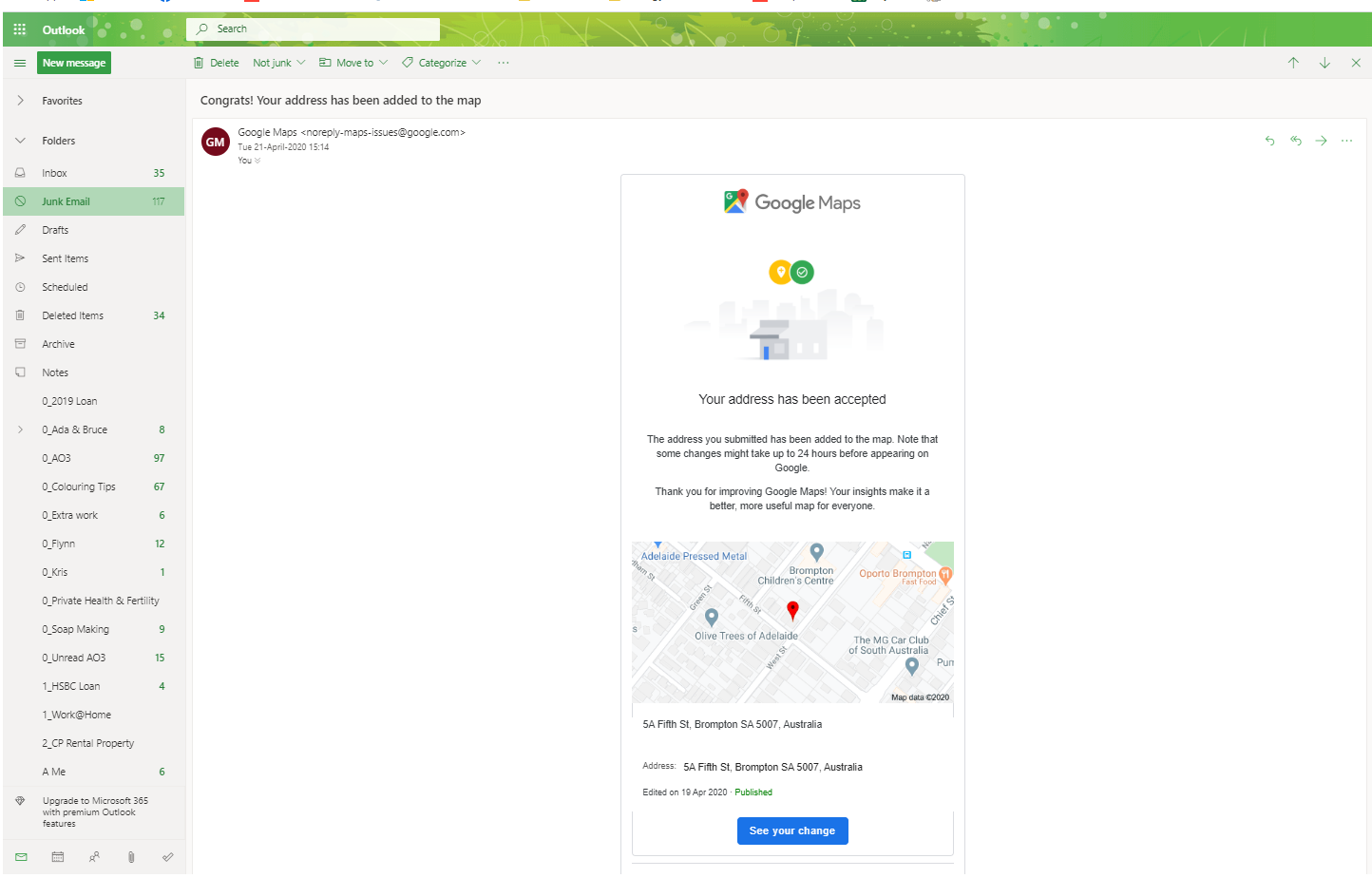1372x878 pixels.
Task: Expand the Favorites section chevron
Action: tap(20, 101)
